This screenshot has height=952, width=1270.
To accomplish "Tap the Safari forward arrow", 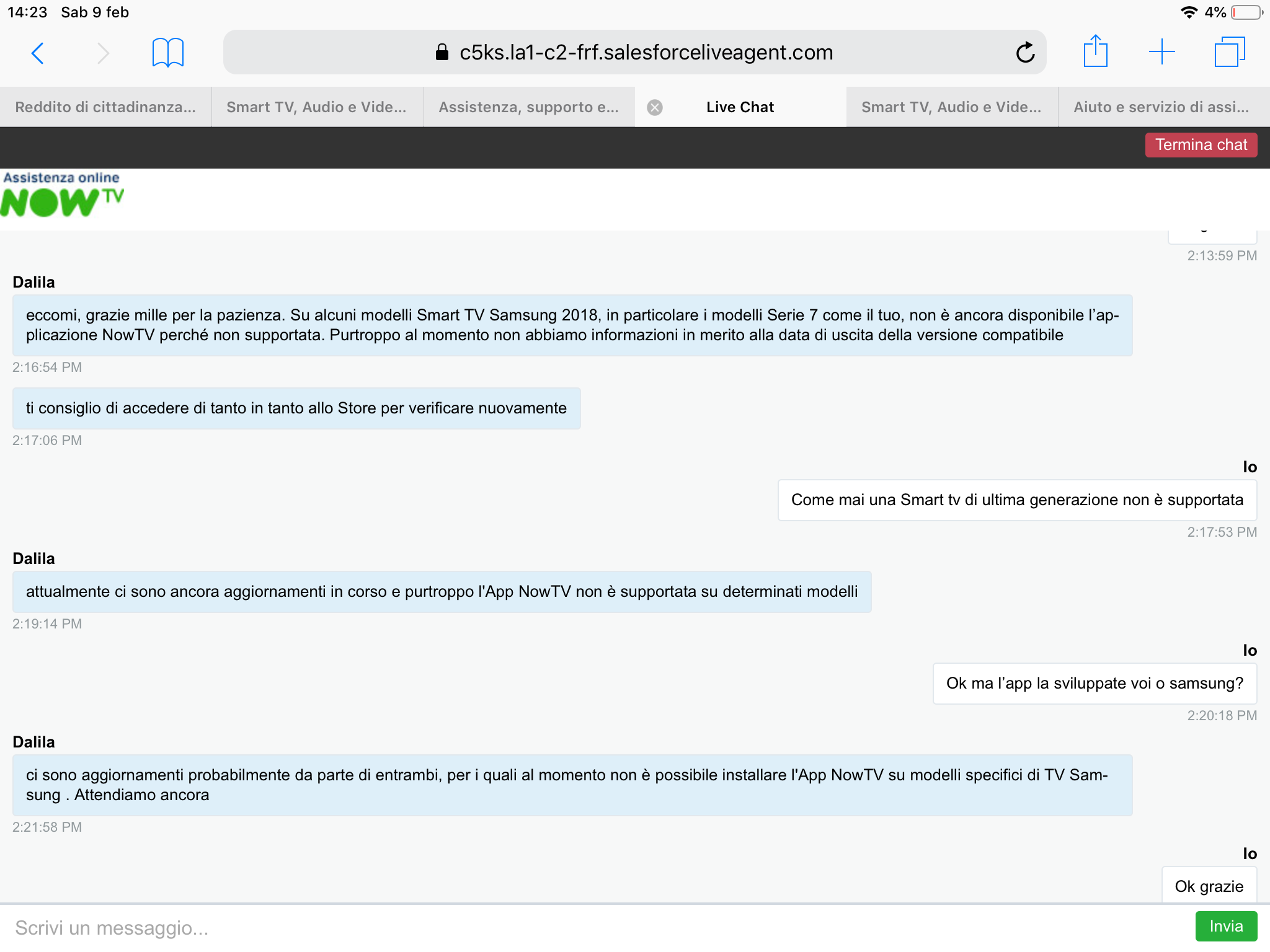I will pyautogui.click(x=103, y=53).
